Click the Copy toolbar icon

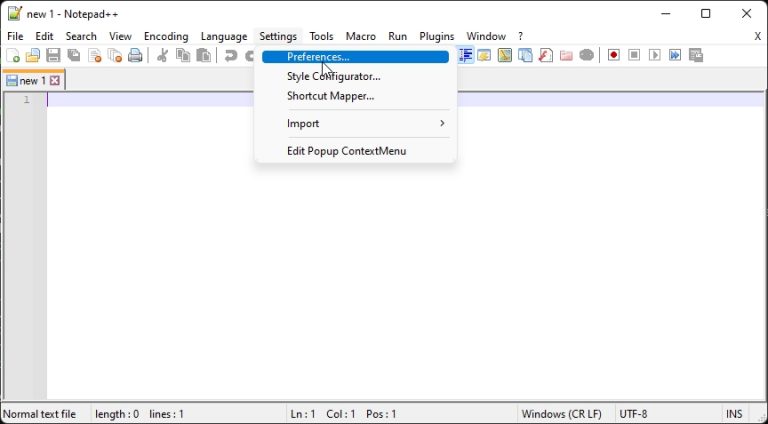(183, 55)
